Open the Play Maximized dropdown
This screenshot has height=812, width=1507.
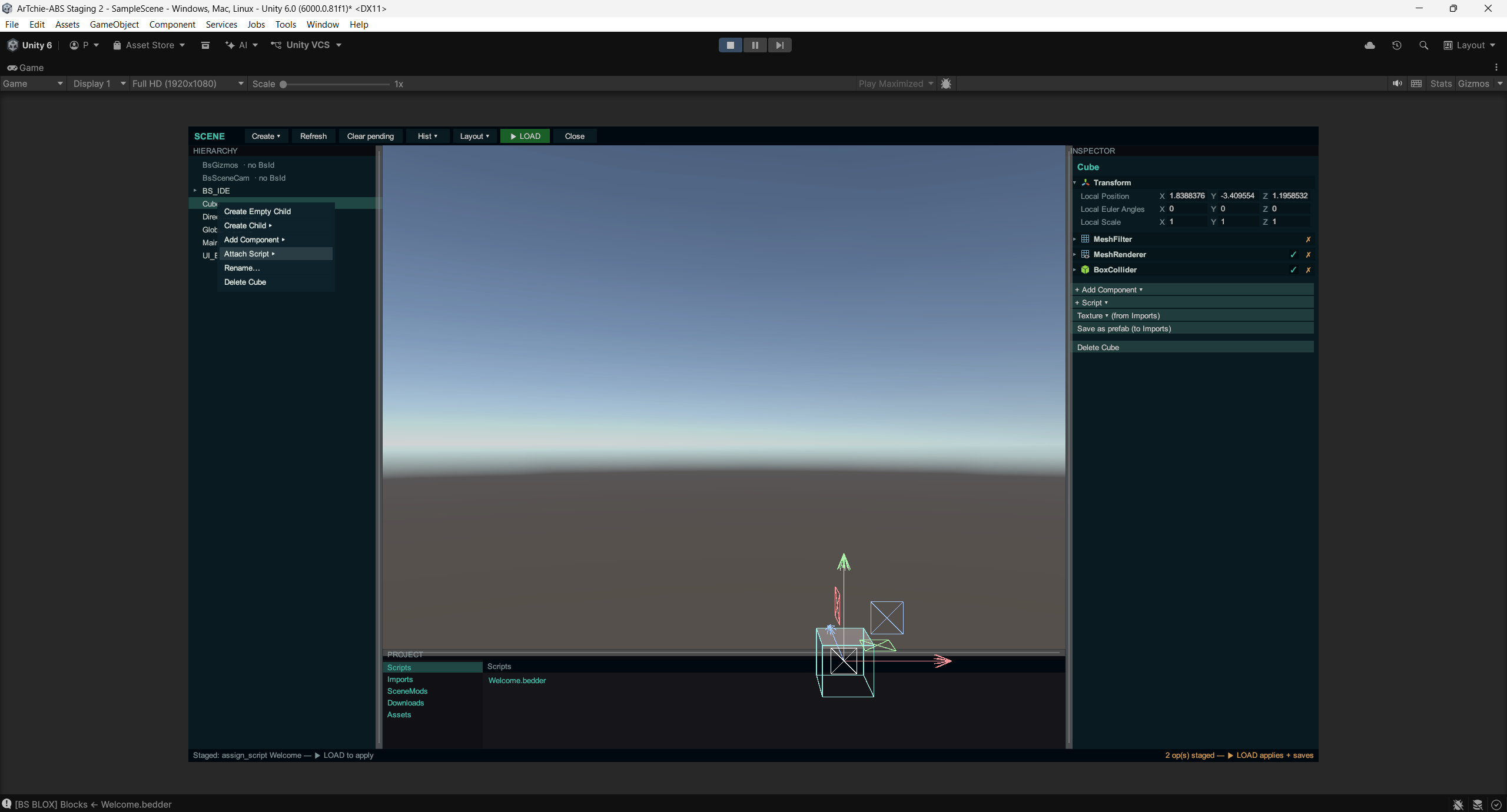(x=896, y=84)
